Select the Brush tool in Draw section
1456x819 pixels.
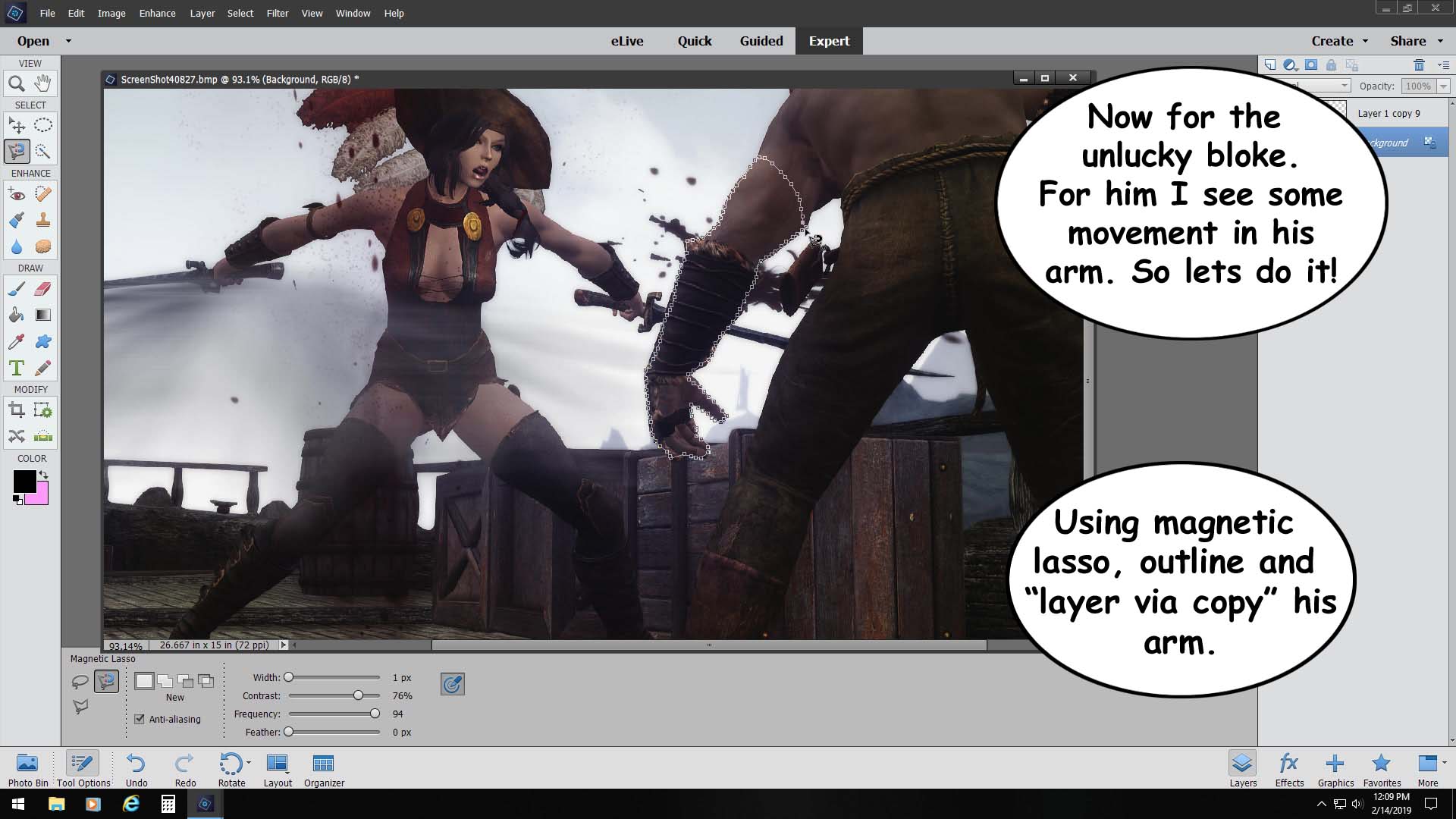pyautogui.click(x=17, y=289)
